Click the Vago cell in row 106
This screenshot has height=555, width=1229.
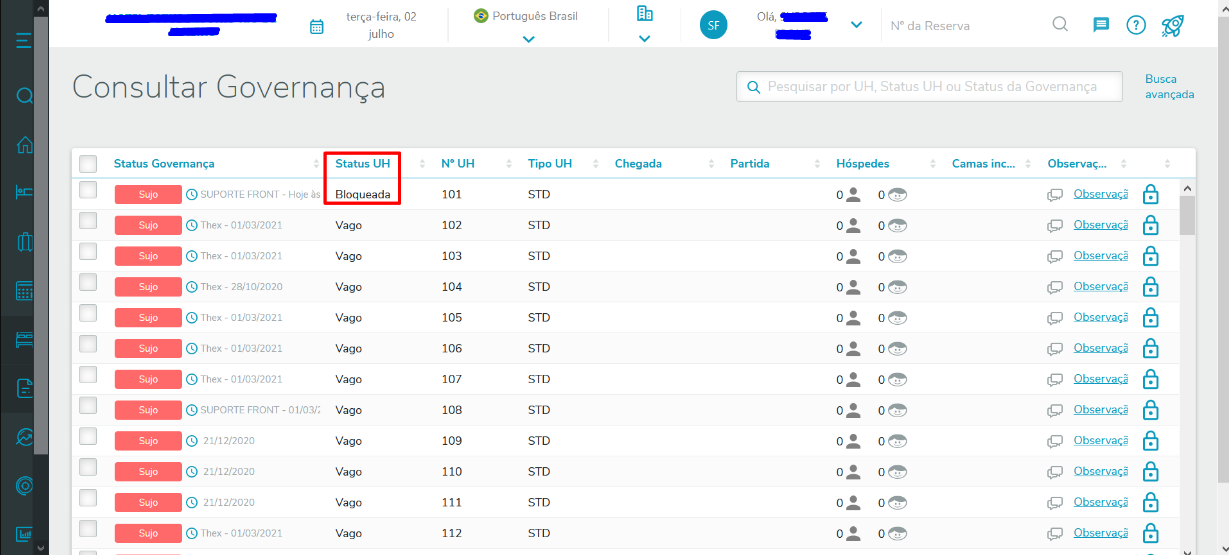349,349
